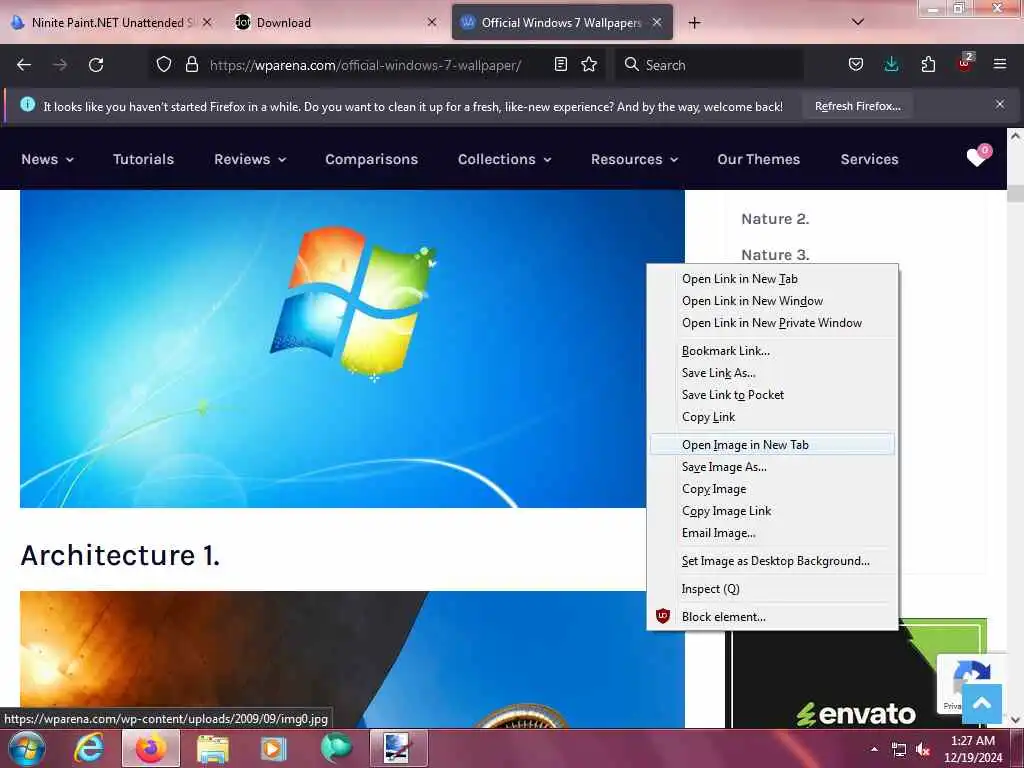Choose Copy Image Link

(x=773, y=511)
